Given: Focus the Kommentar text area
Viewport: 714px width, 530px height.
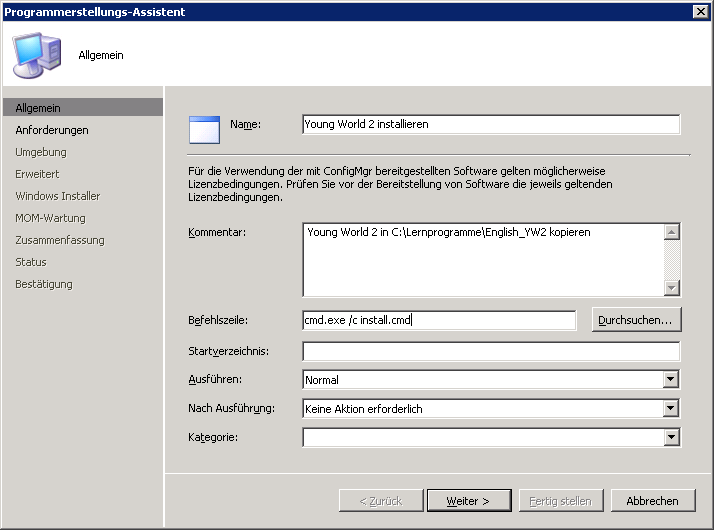Looking at the screenshot, I should [482, 260].
